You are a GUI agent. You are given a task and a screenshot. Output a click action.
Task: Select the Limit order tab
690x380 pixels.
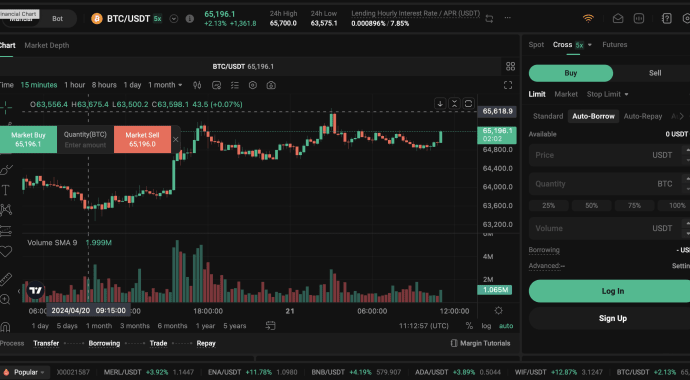click(x=537, y=94)
